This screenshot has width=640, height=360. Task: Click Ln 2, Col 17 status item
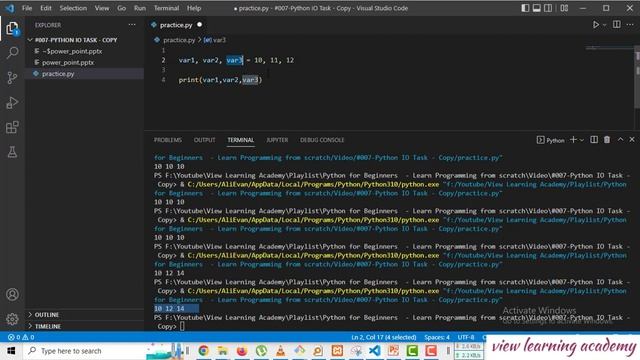click(x=384, y=338)
